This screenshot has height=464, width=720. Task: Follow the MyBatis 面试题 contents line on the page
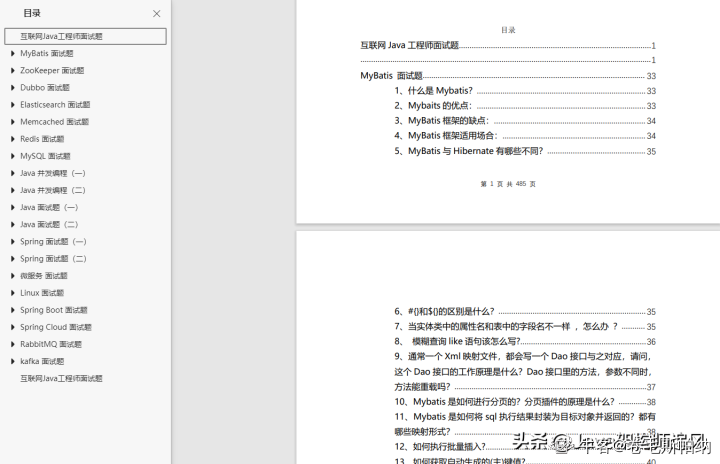point(508,76)
